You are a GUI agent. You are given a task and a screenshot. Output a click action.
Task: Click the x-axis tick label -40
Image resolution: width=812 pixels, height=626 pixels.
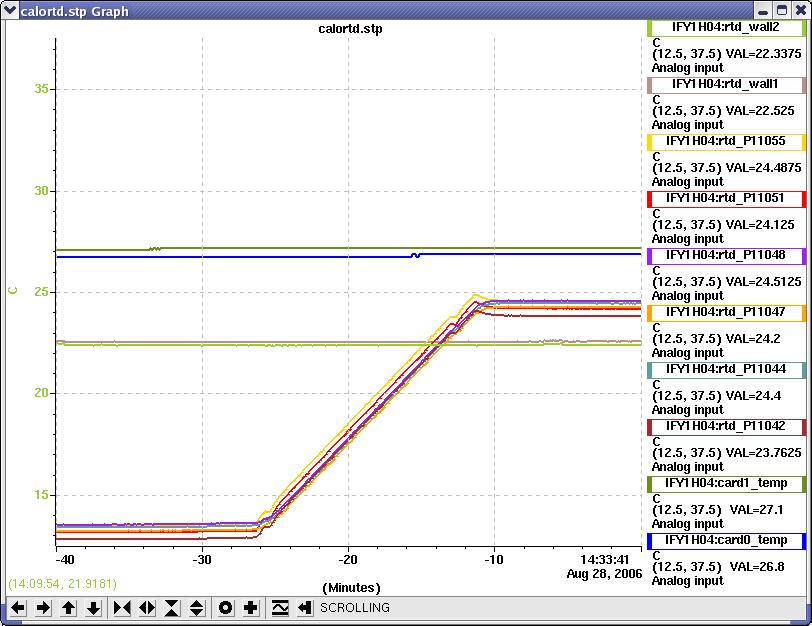point(65,560)
